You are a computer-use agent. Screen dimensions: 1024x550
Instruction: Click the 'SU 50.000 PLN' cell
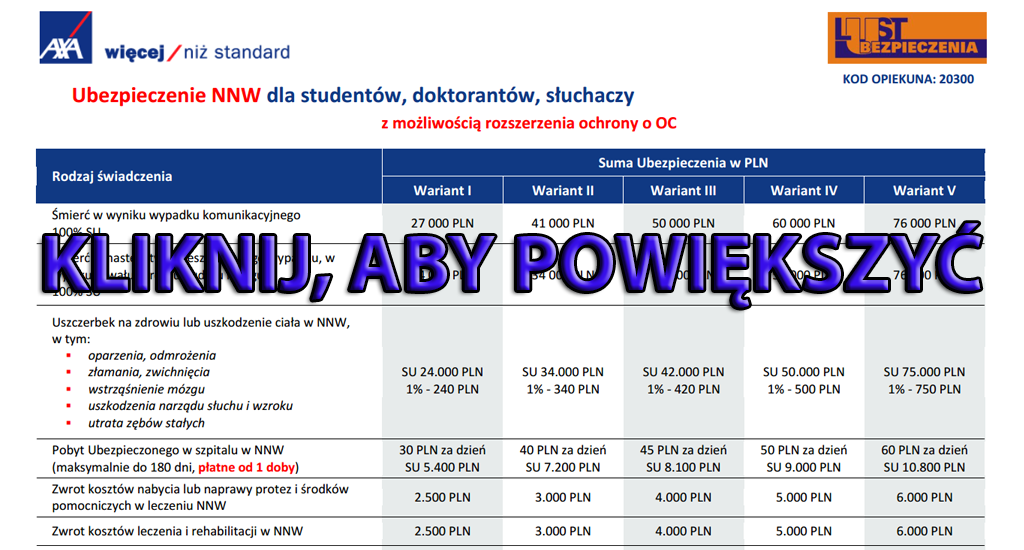coord(804,372)
